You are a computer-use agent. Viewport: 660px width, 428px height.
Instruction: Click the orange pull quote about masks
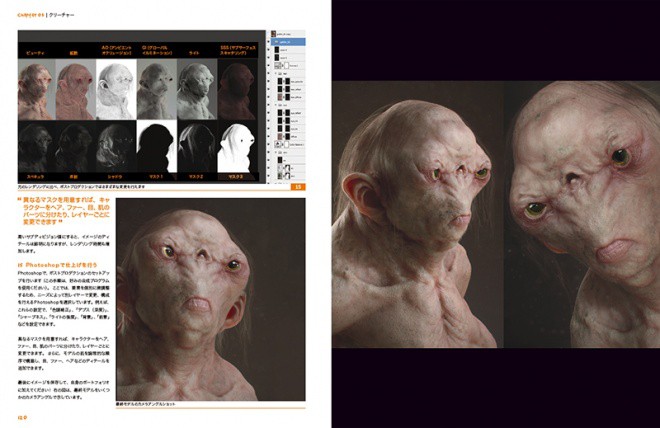[64, 211]
